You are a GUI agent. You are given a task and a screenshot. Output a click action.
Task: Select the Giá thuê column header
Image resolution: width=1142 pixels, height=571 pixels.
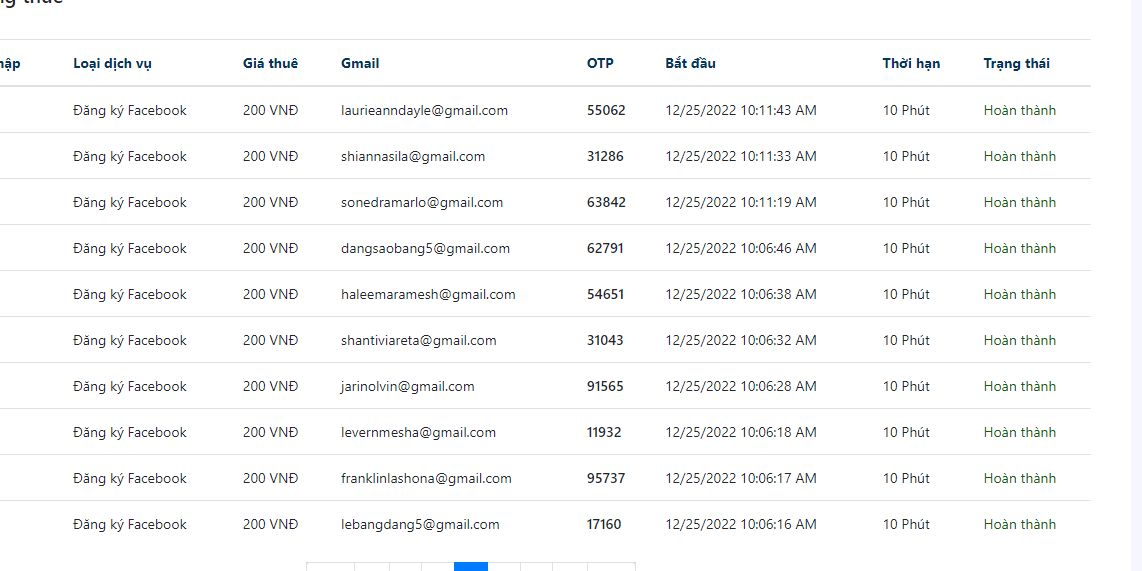(x=270, y=63)
